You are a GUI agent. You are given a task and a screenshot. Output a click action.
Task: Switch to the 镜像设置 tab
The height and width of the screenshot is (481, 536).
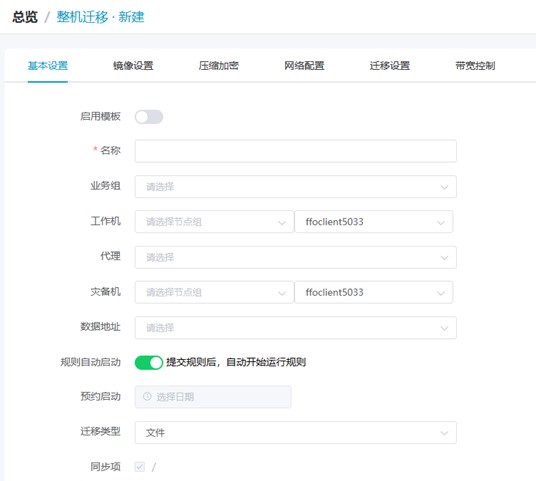click(133, 66)
